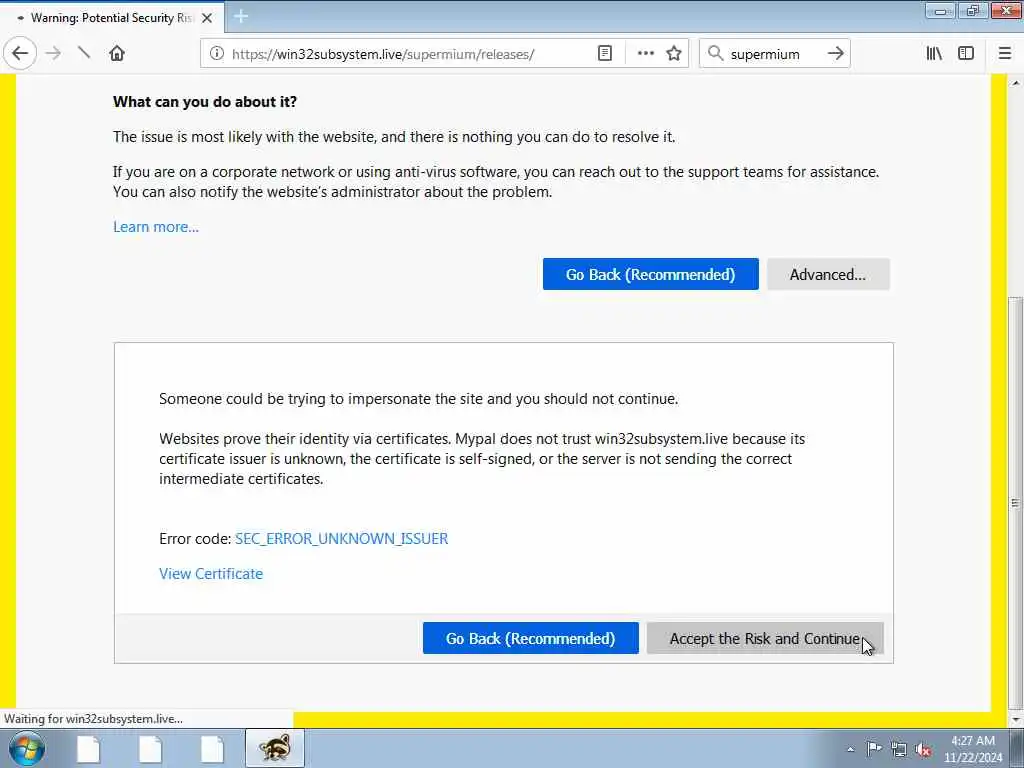
Task: Click the scrollbar up arrow
Action: (x=1015, y=83)
